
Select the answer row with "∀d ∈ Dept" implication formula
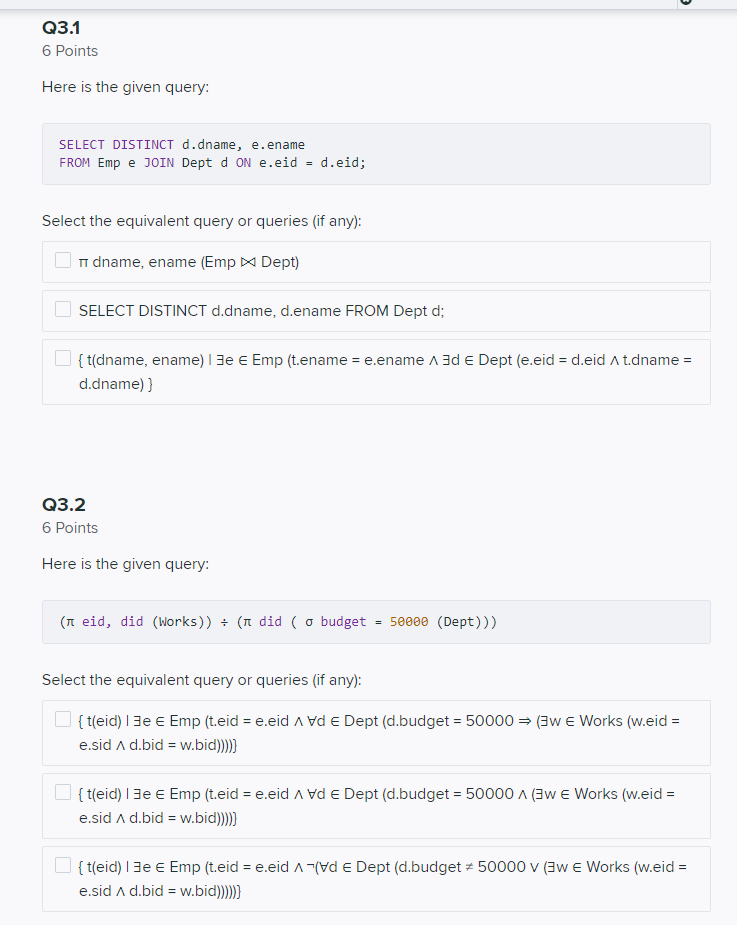[x=376, y=732]
